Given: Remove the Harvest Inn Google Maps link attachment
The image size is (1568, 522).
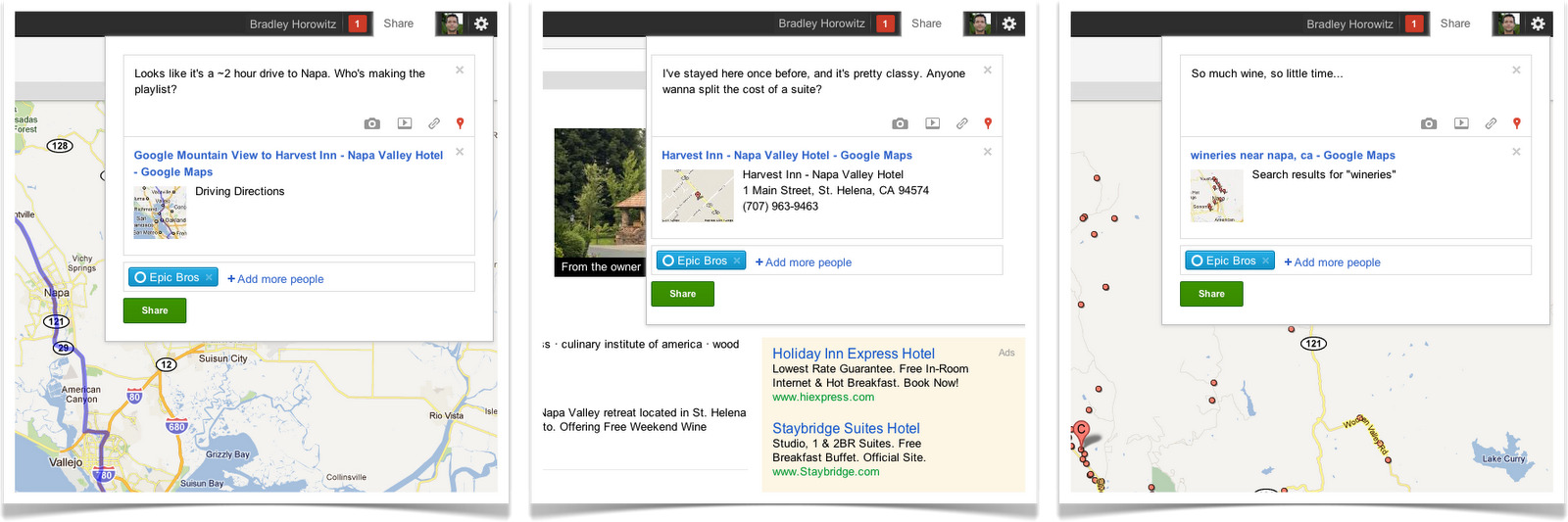Looking at the screenshot, I should pyautogui.click(x=987, y=152).
